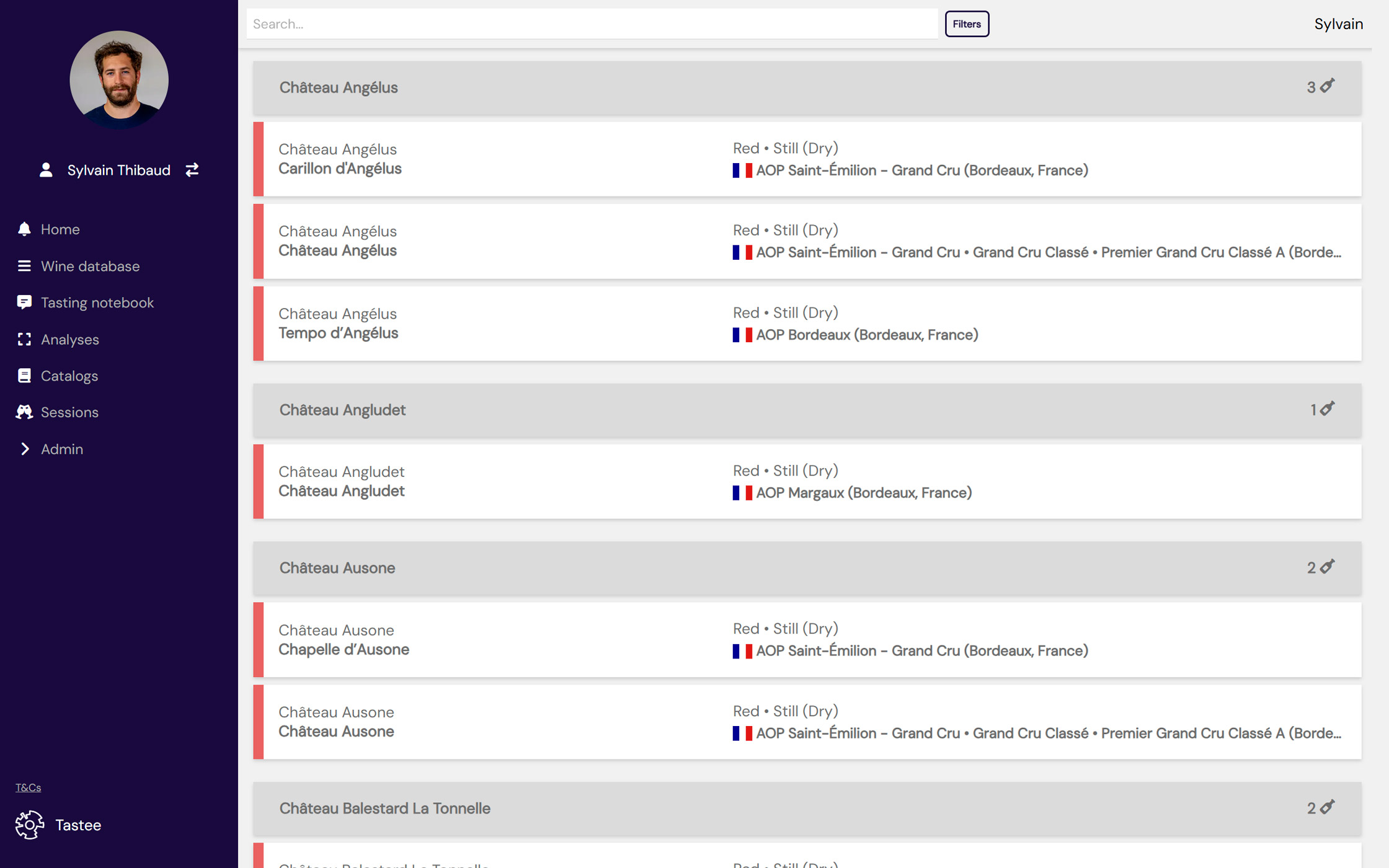Open the Catalogs page
Screen dimensions: 1389x868
[69, 376]
